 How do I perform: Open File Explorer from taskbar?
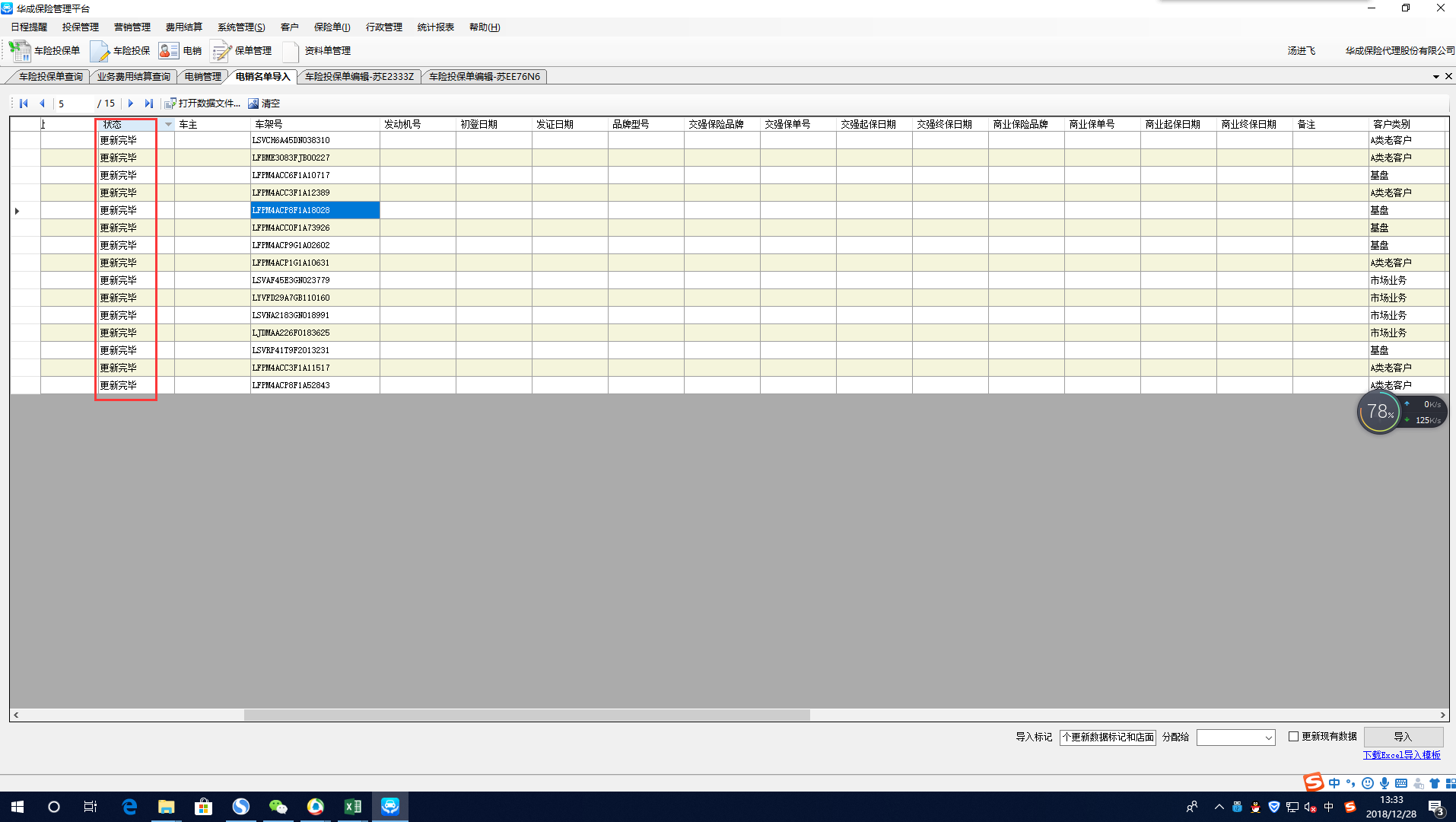point(166,807)
